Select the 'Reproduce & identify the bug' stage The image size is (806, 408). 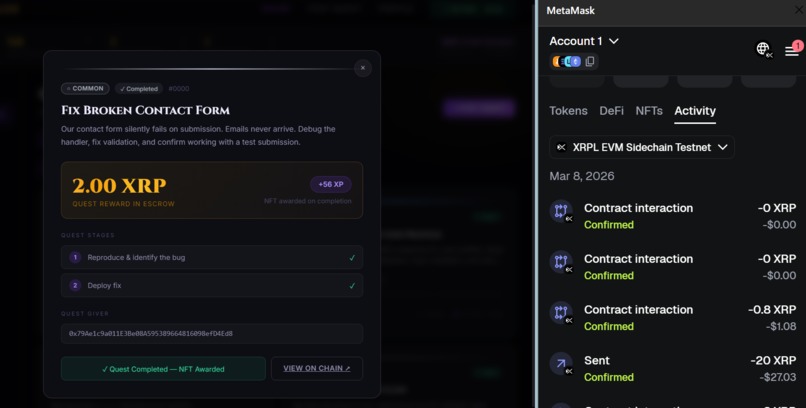tap(212, 257)
